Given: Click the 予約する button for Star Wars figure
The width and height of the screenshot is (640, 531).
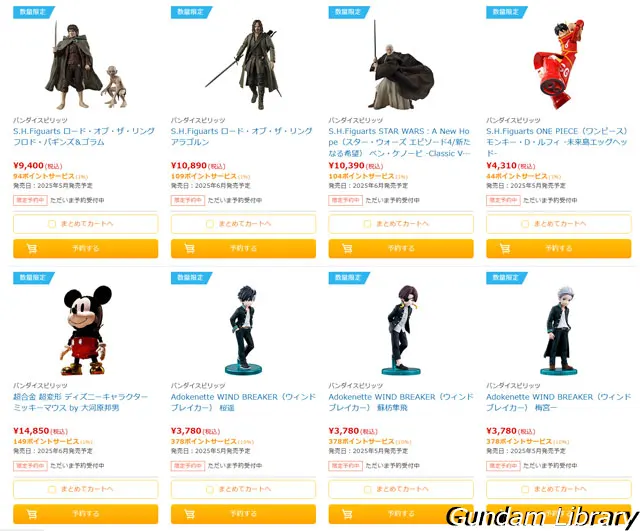Looking at the screenshot, I should click(401, 248).
